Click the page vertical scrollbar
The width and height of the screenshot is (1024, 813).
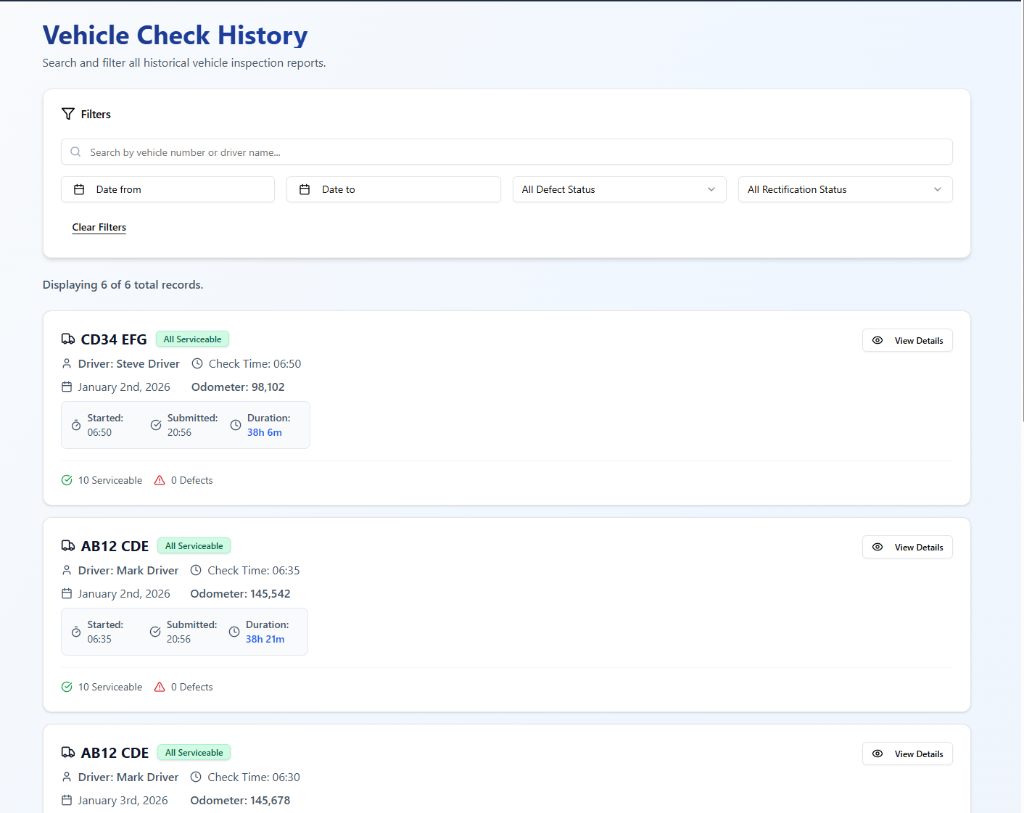[1021, 212]
